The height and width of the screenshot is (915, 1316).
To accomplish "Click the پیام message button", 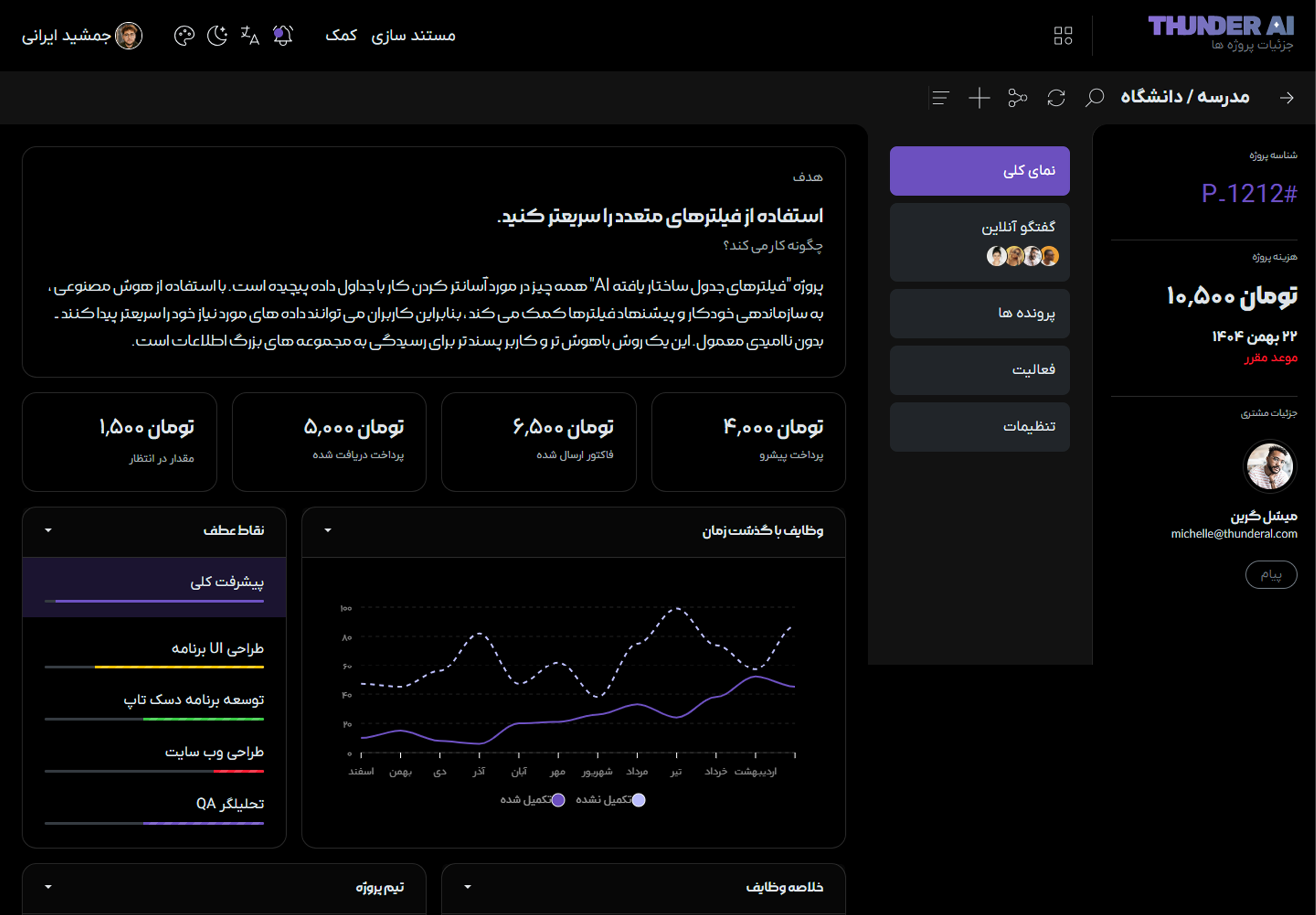I will click(x=1271, y=575).
